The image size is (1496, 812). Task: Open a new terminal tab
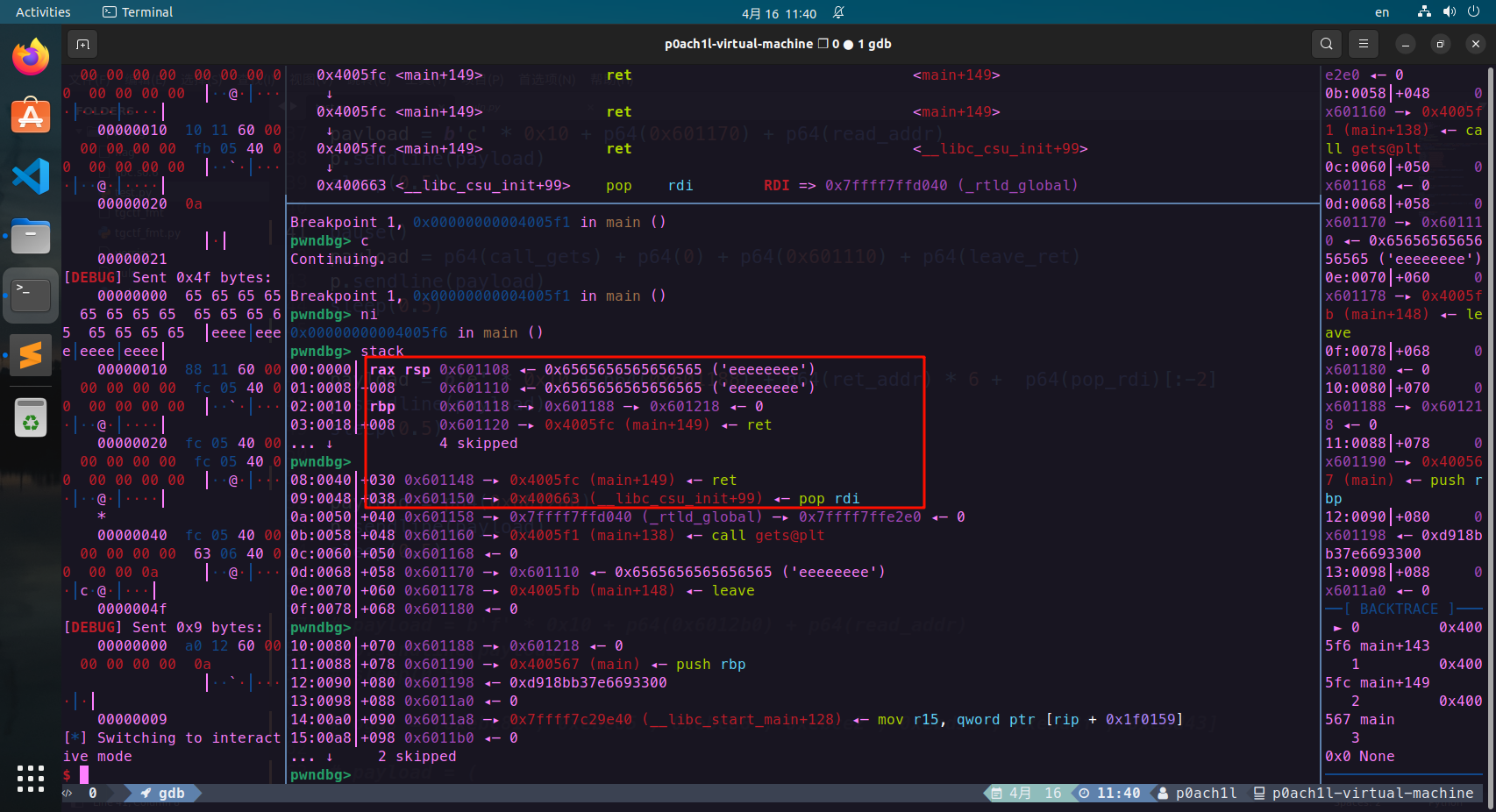[x=82, y=44]
